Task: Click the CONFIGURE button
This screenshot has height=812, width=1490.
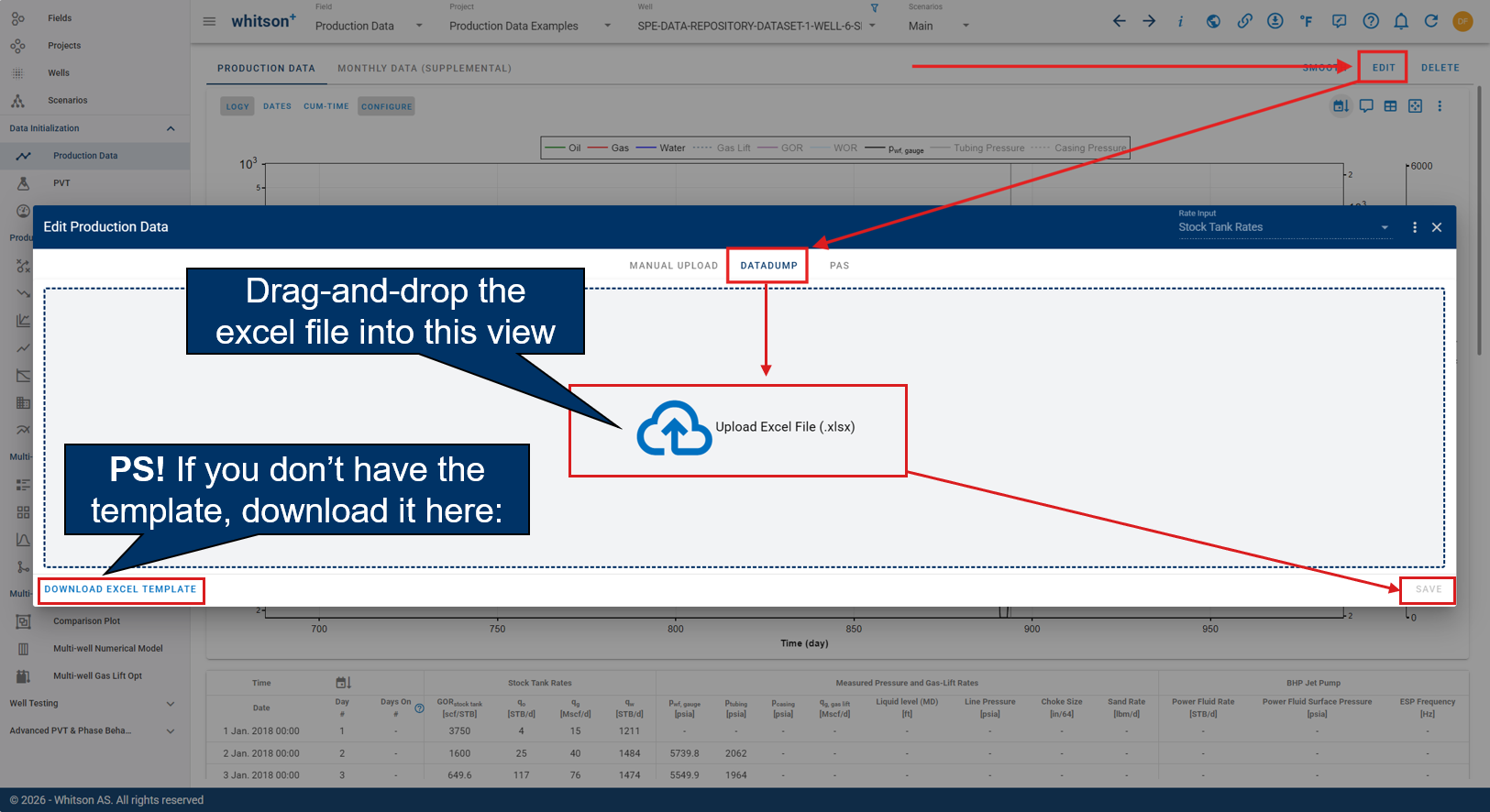Action: [387, 106]
